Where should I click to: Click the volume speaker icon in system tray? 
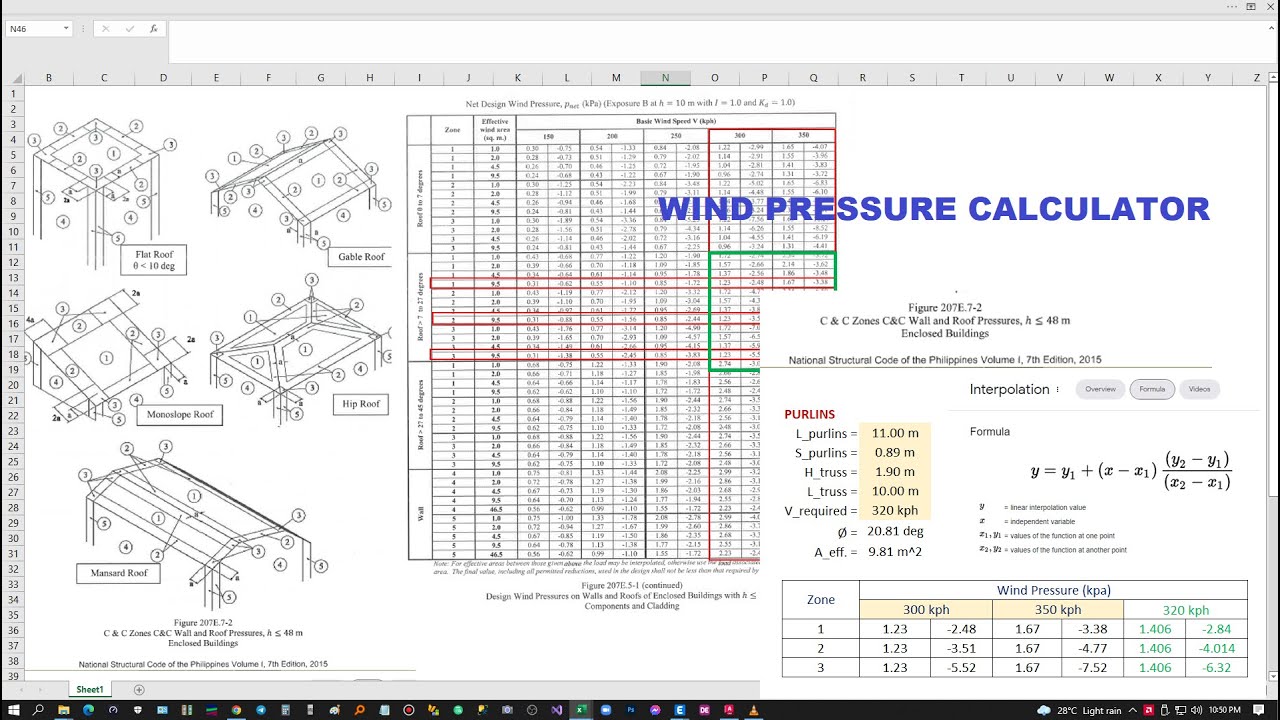click(x=1194, y=710)
